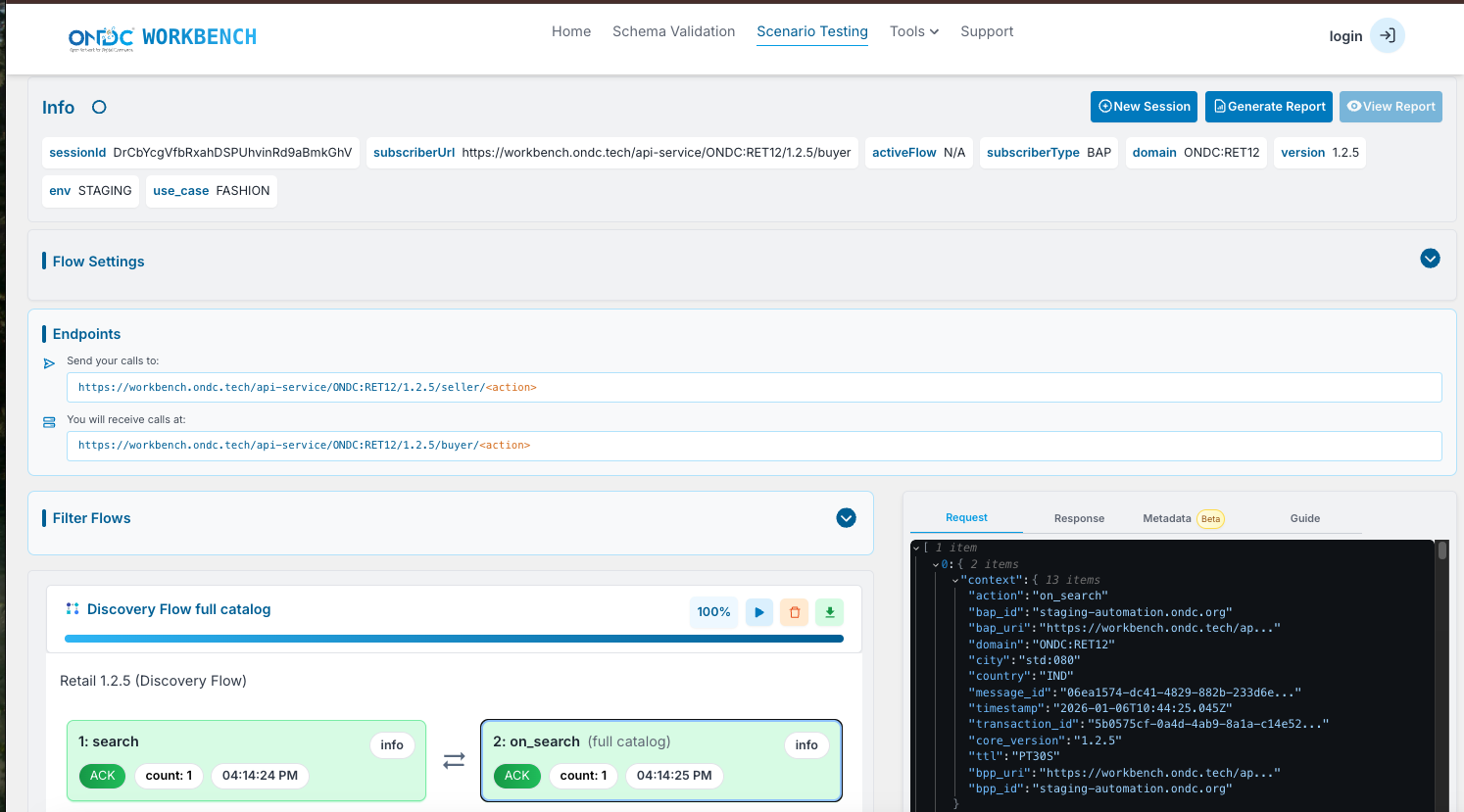The width and height of the screenshot is (1464, 812).
Task: Delete the Discovery Flow with trash icon
Action: (x=795, y=612)
